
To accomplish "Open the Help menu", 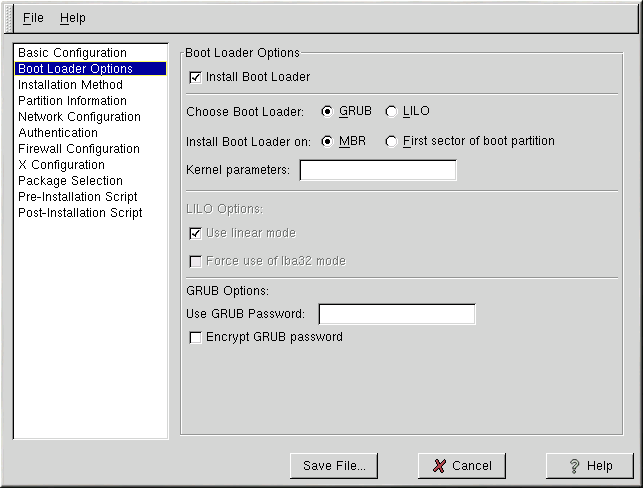I will [x=72, y=18].
